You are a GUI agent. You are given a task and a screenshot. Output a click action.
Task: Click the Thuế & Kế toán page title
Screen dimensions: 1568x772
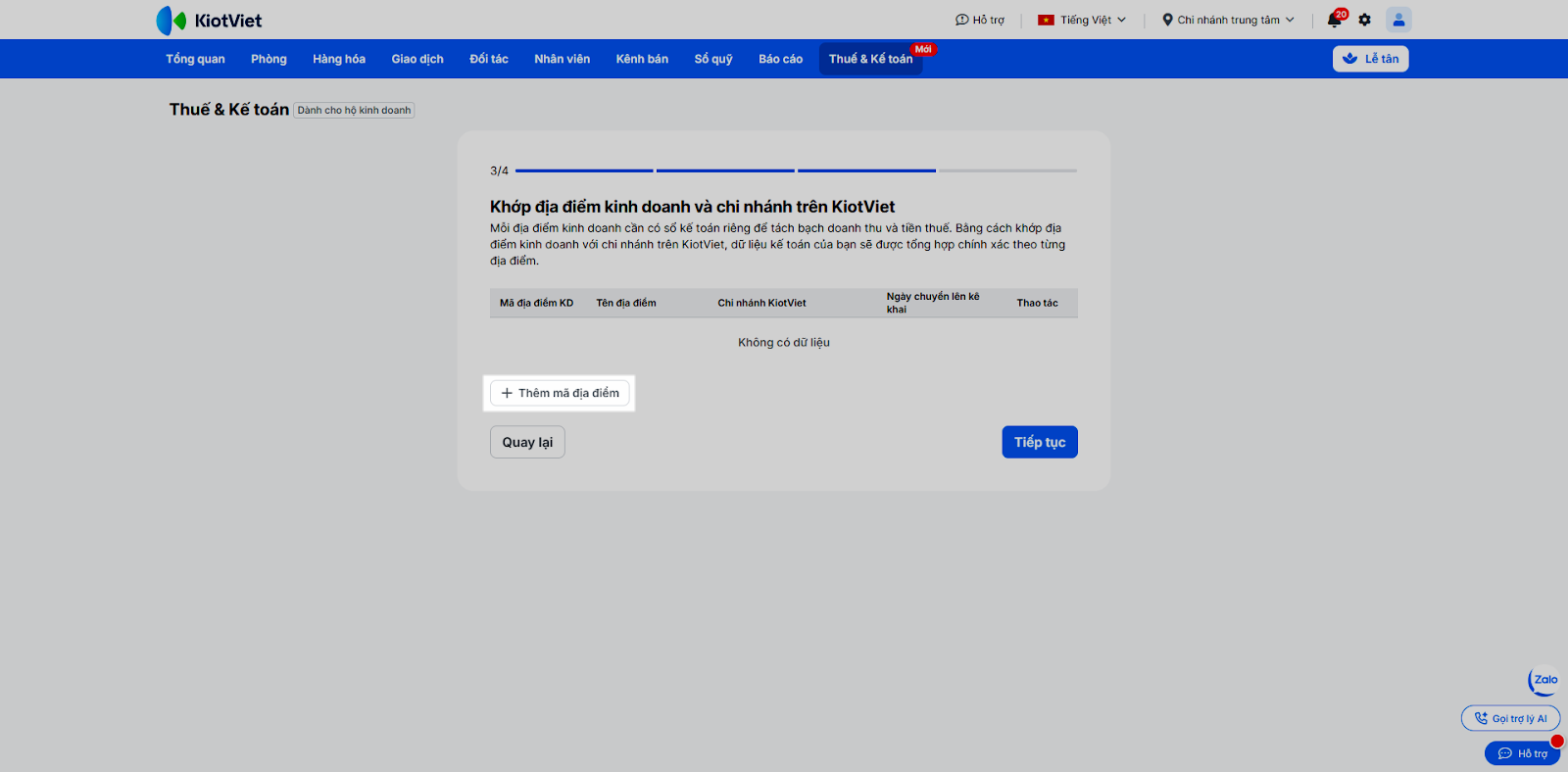point(229,110)
